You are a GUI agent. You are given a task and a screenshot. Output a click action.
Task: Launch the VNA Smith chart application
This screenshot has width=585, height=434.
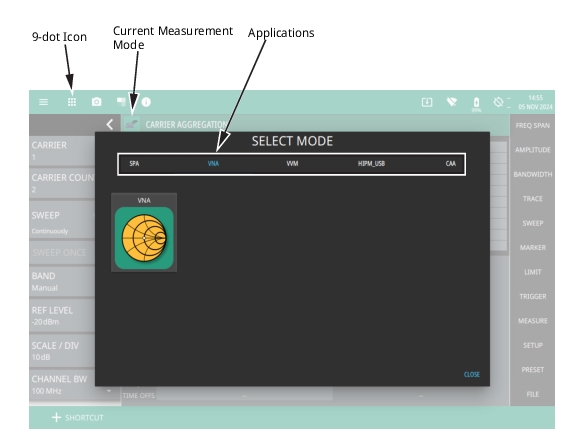pos(144,233)
